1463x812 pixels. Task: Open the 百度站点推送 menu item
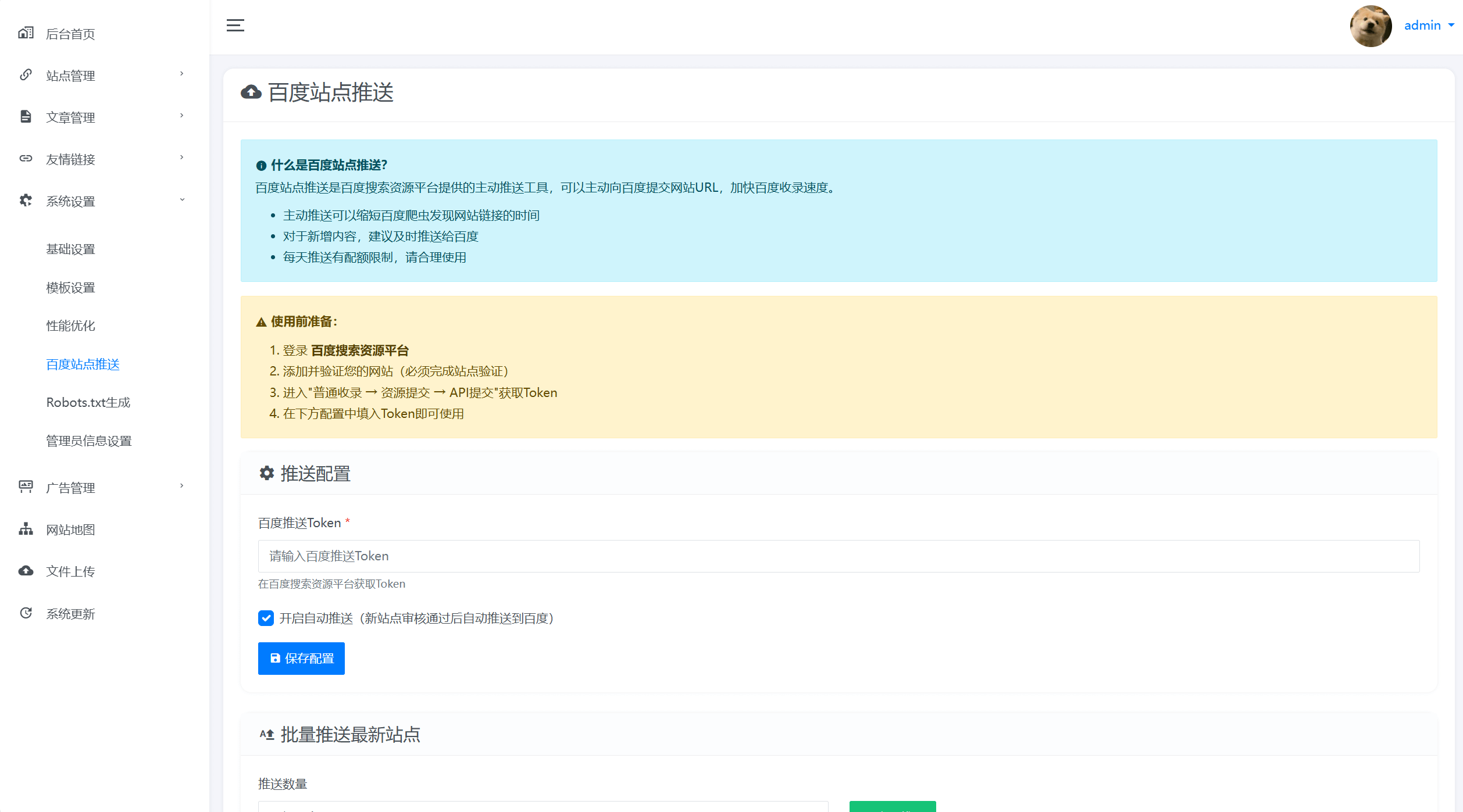pyautogui.click(x=83, y=364)
